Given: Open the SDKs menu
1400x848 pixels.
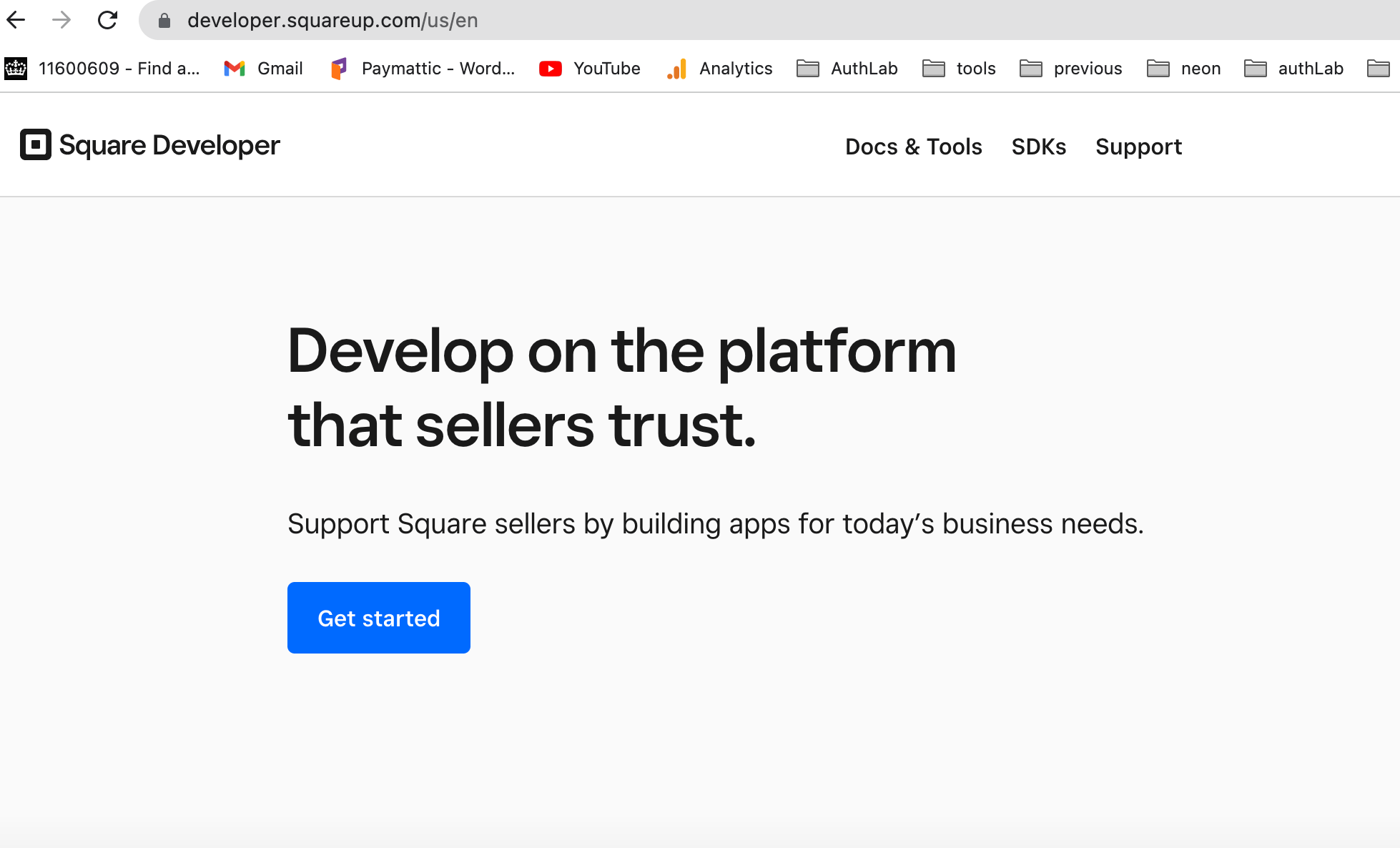Looking at the screenshot, I should coord(1038,147).
